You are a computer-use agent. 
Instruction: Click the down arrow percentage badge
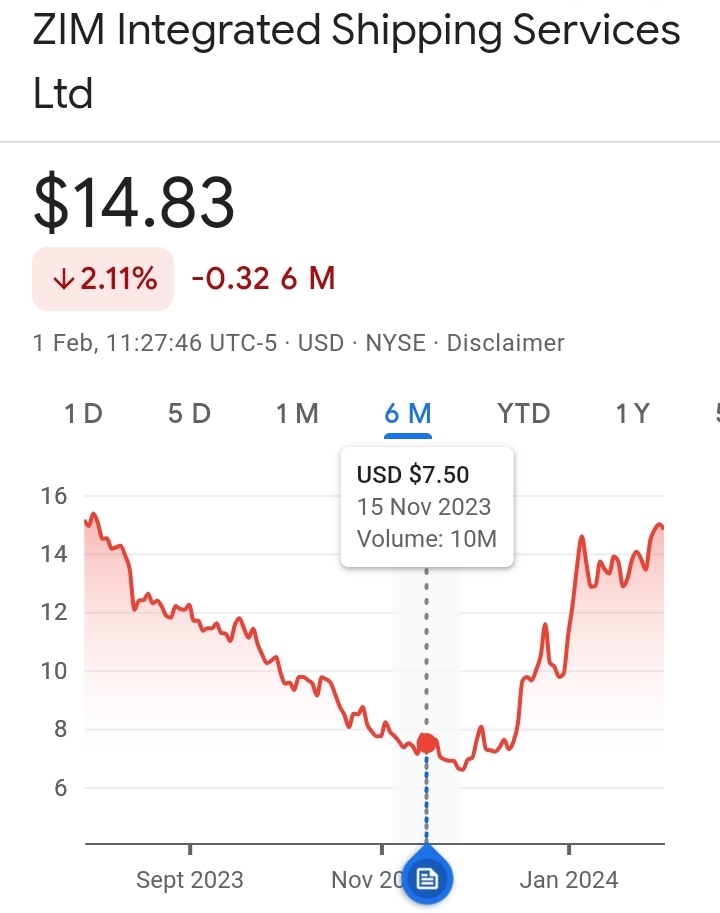104,279
